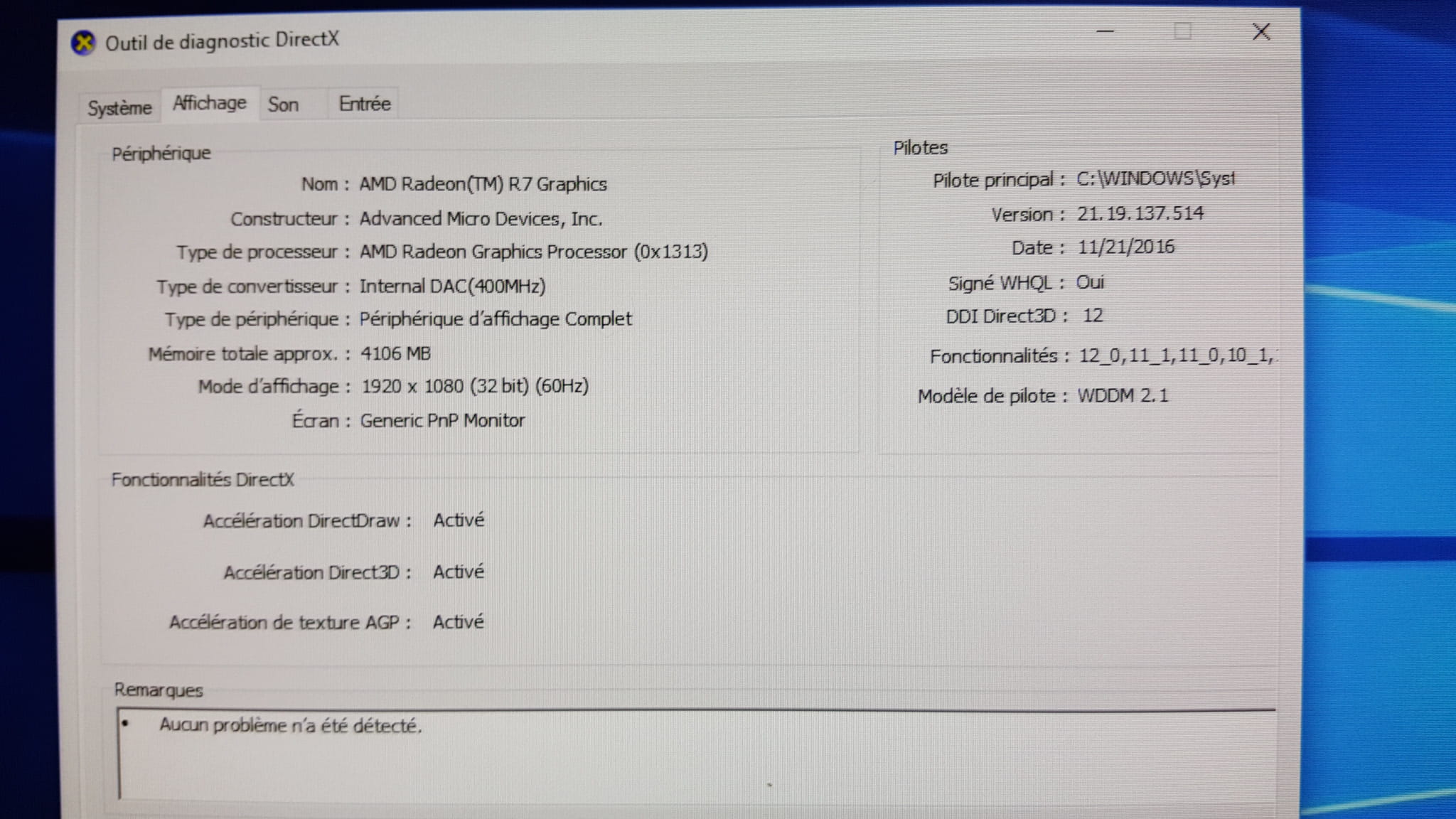Image resolution: width=1456 pixels, height=819 pixels.
Task: Click the 'WDDM 2.1' driver model
Action: [x=1123, y=395]
